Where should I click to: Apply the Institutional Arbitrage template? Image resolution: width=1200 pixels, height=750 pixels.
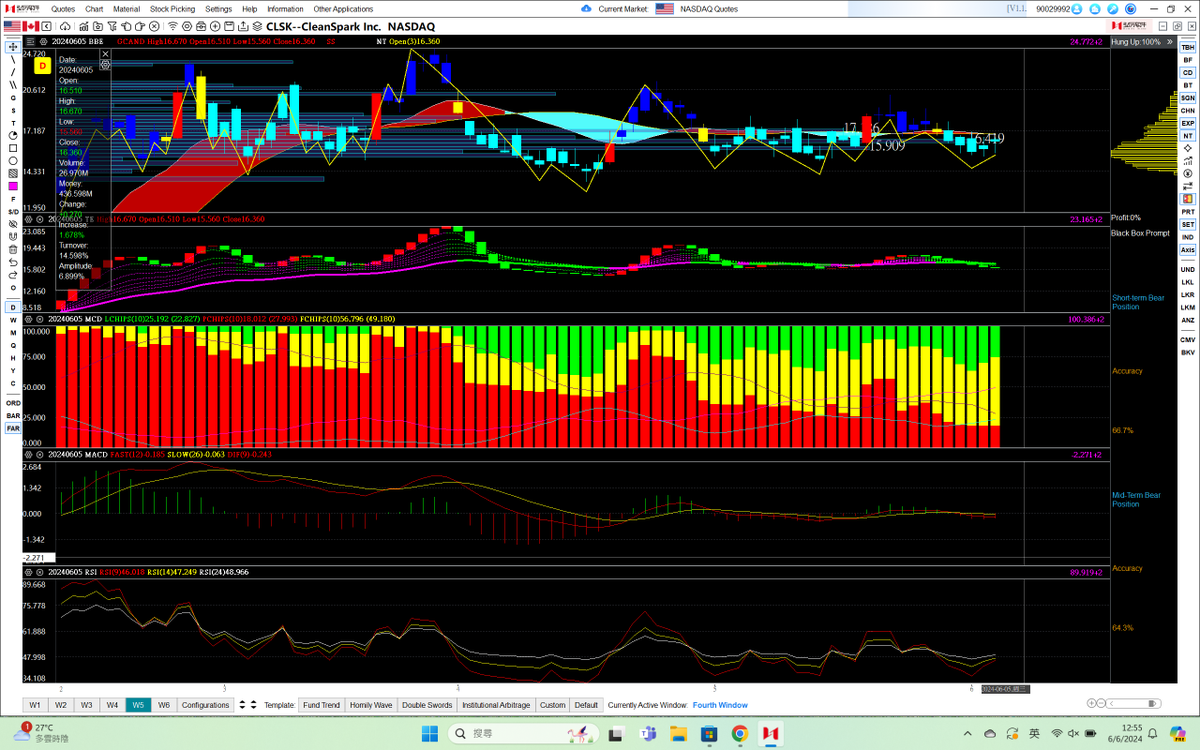tap(496, 705)
